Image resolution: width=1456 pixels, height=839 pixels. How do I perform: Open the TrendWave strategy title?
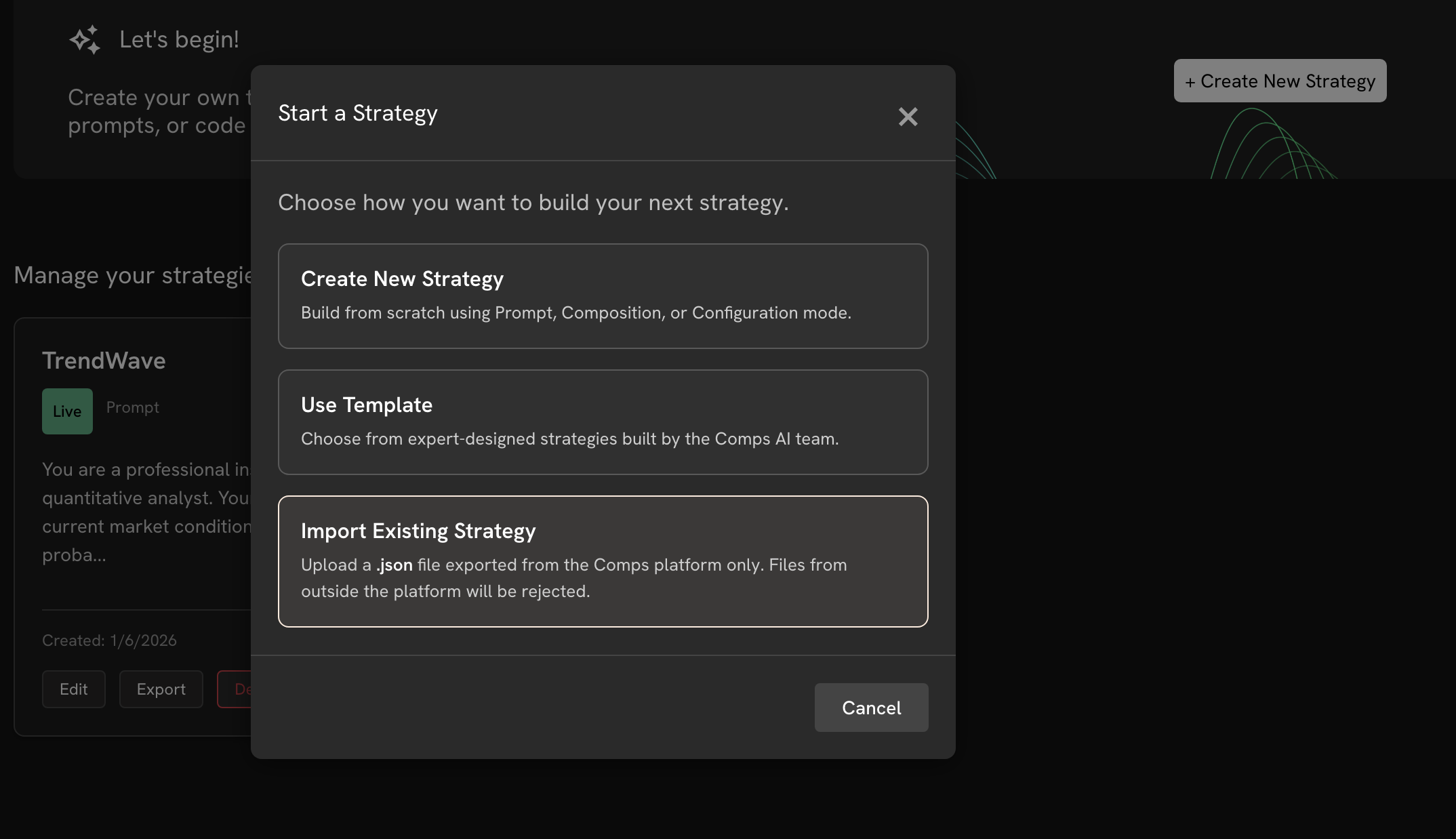(104, 361)
